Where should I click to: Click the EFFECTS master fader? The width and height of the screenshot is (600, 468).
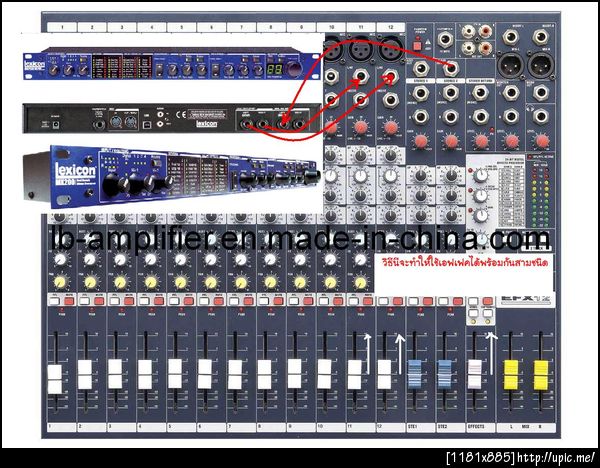[475, 374]
